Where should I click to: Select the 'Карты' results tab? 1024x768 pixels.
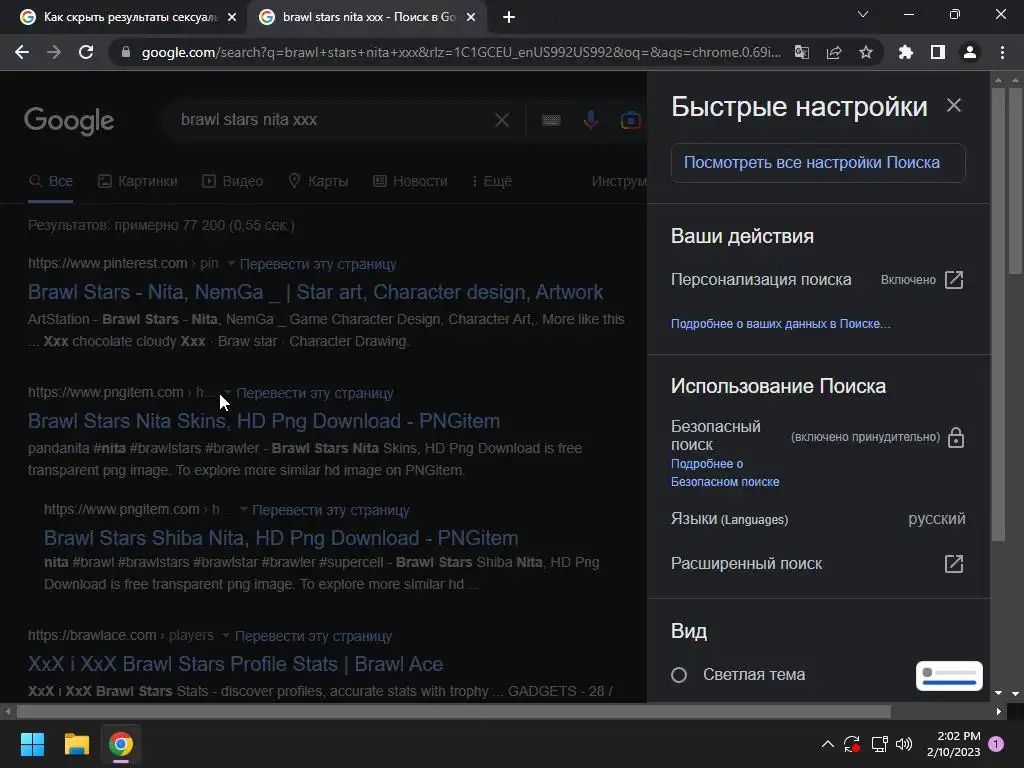tap(318, 181)
